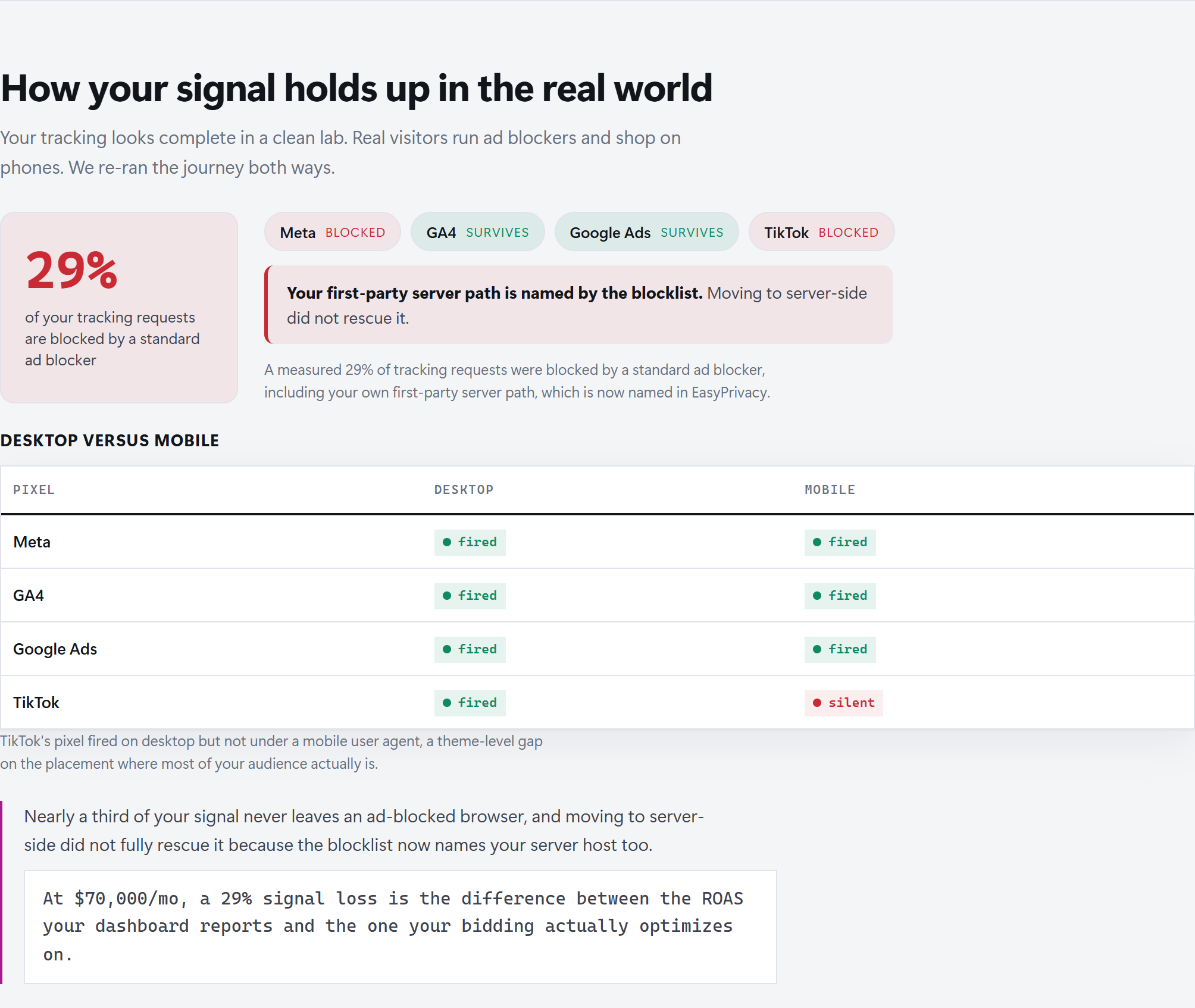
Task: Click the first-party server path blocklist alert
Action: [578, 305]
